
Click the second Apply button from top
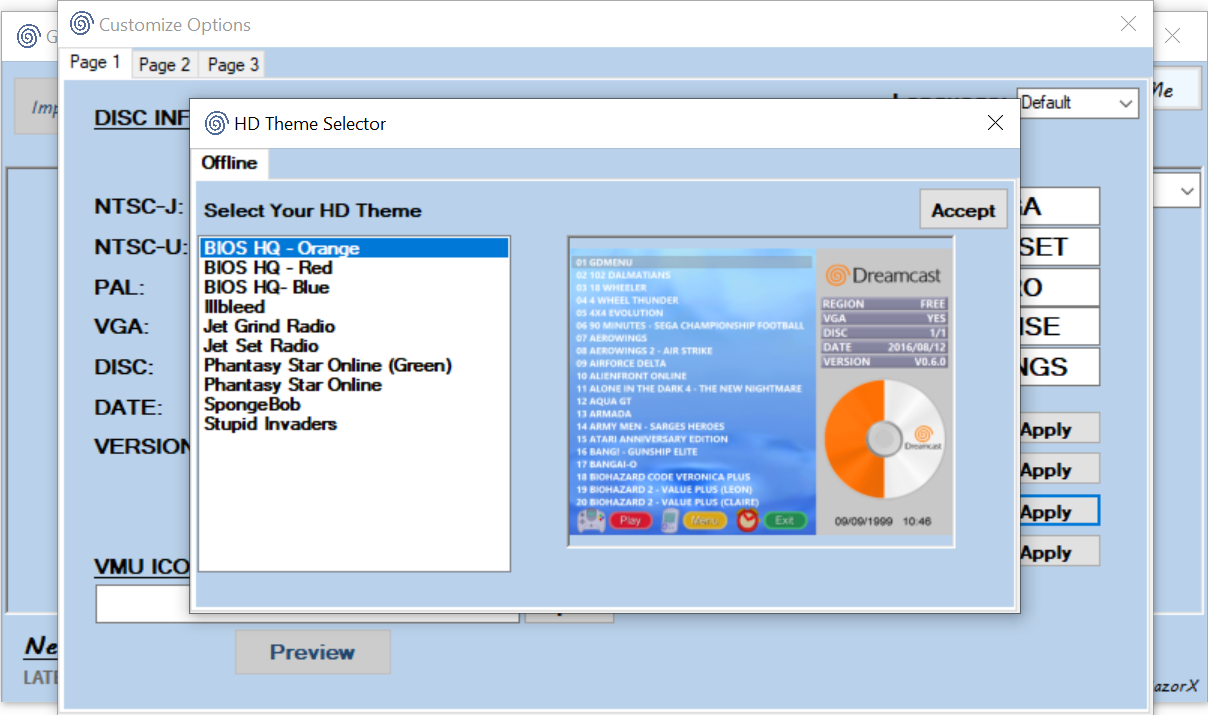1060,470
